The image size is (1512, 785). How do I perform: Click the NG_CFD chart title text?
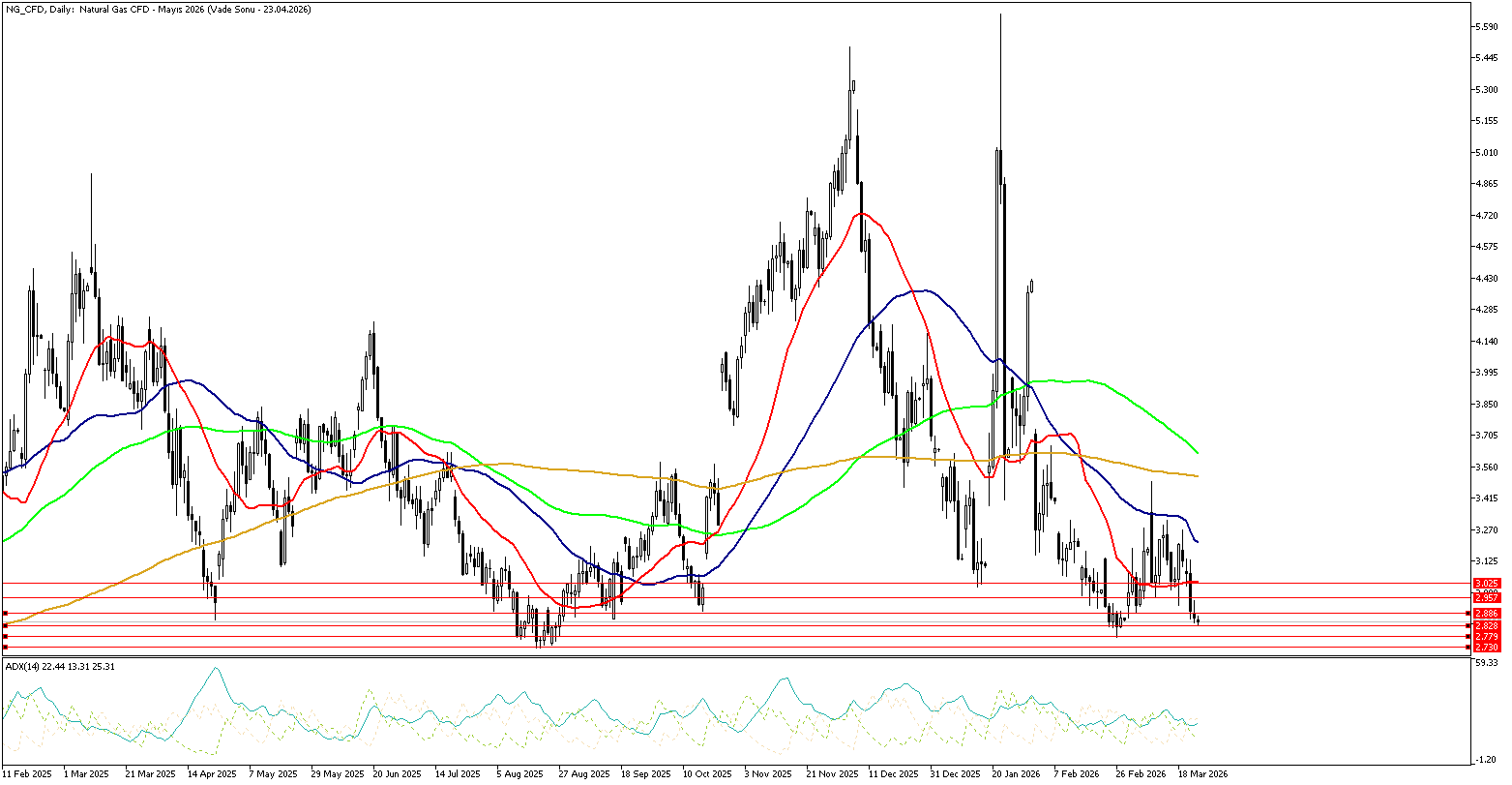coord(159,8)
